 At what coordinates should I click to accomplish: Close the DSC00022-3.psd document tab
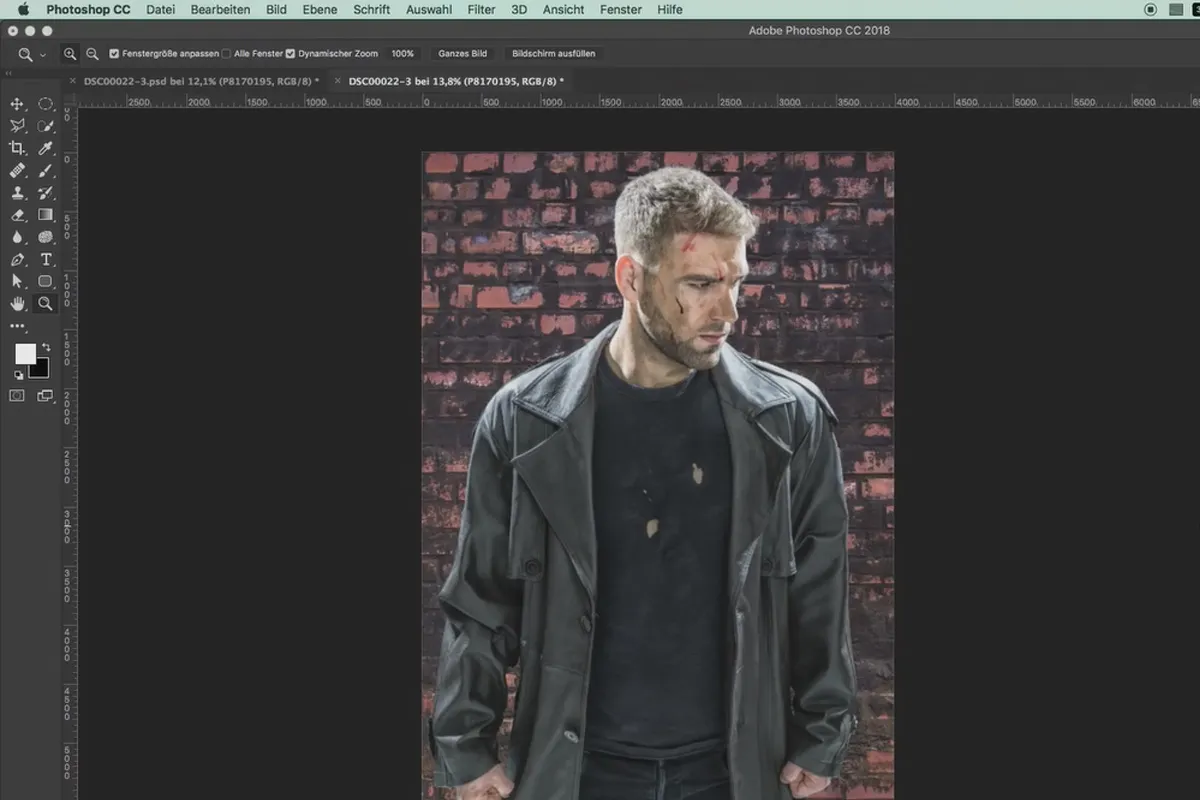click(73, 81)
